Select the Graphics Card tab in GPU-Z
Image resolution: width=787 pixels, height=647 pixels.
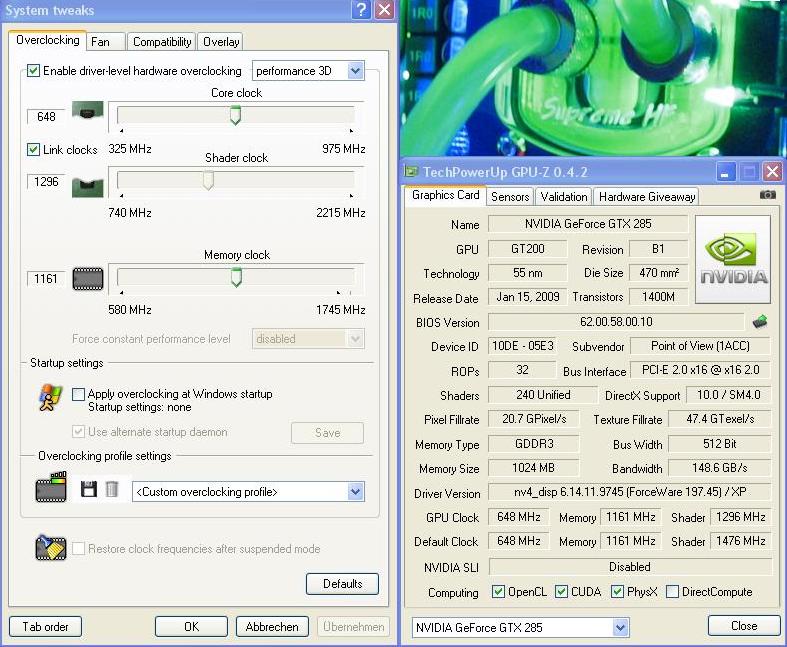(x=446, y=195)
